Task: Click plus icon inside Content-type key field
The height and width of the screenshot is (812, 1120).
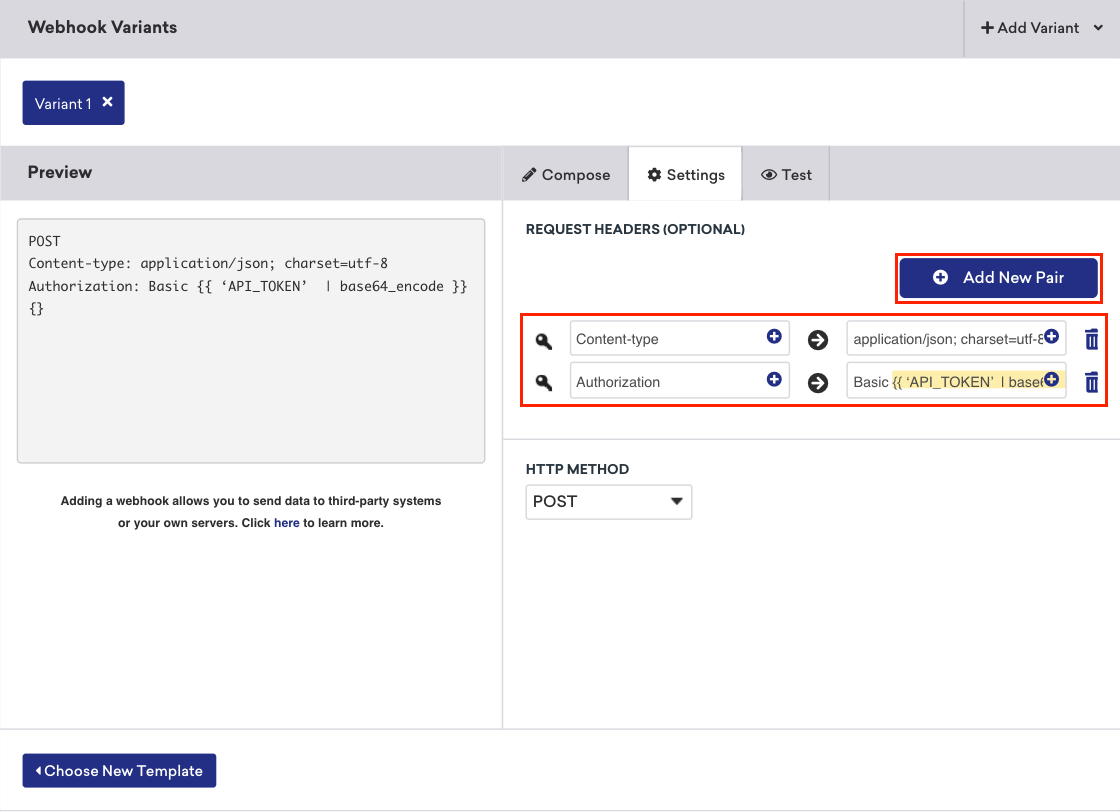Action: click(774, 338)
